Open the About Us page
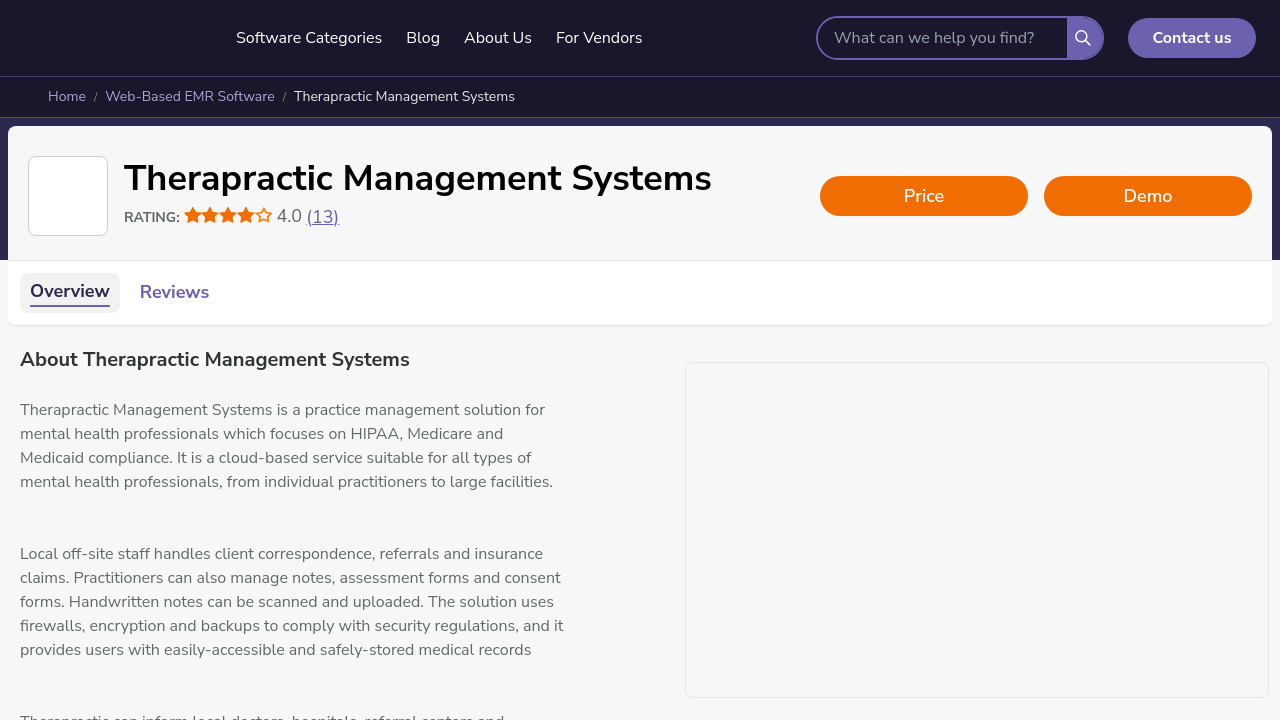 (498, 38)
